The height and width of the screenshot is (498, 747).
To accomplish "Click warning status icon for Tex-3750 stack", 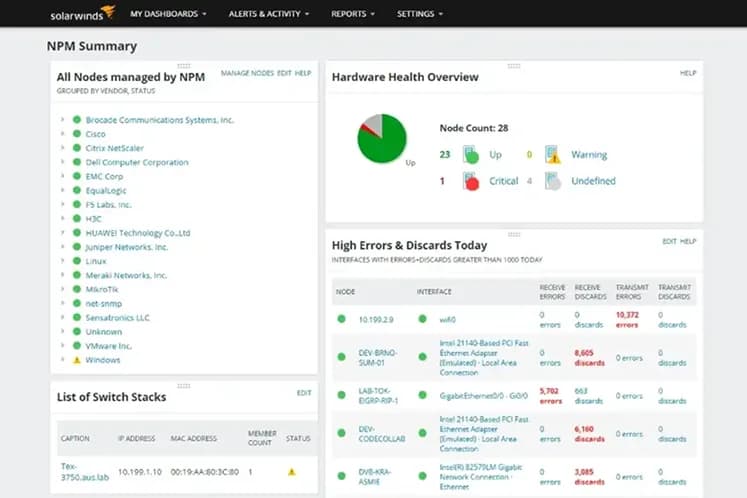I will pyautogui.click(x=292, y=472).
